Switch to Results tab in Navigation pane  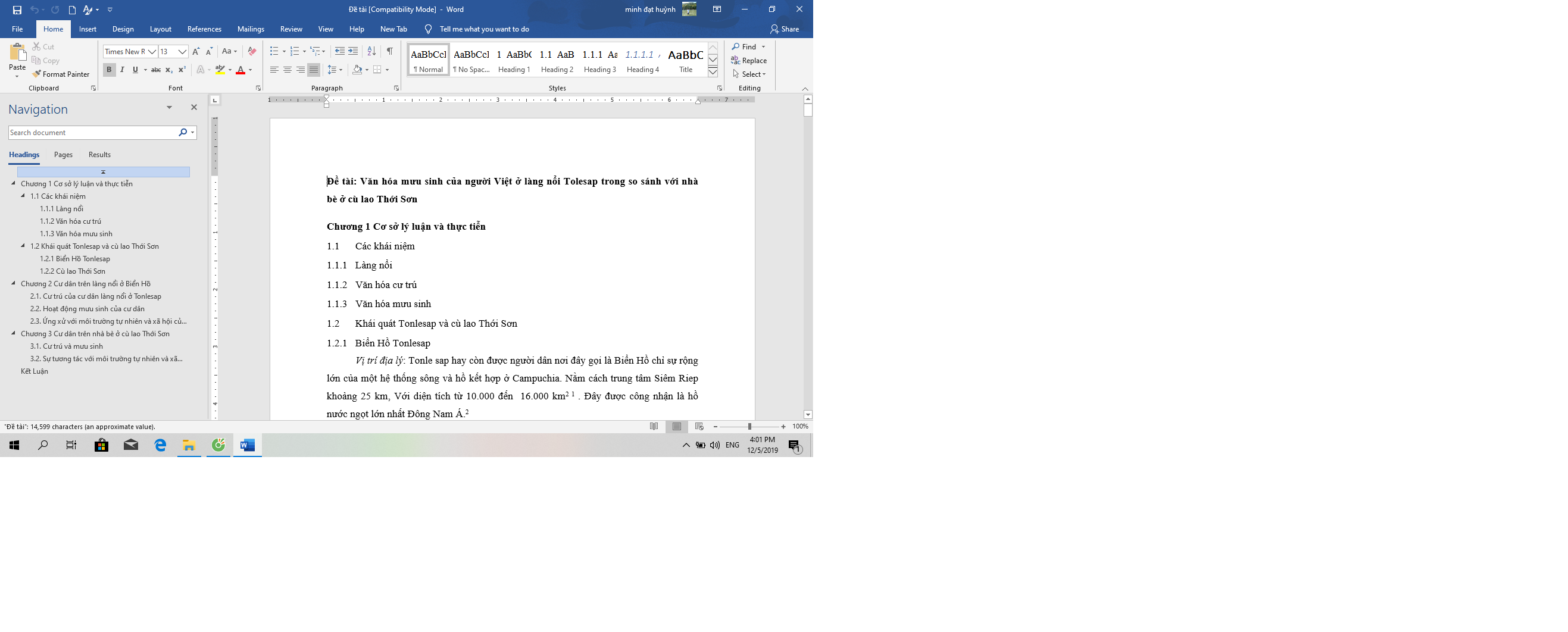[x=99, y=155]
